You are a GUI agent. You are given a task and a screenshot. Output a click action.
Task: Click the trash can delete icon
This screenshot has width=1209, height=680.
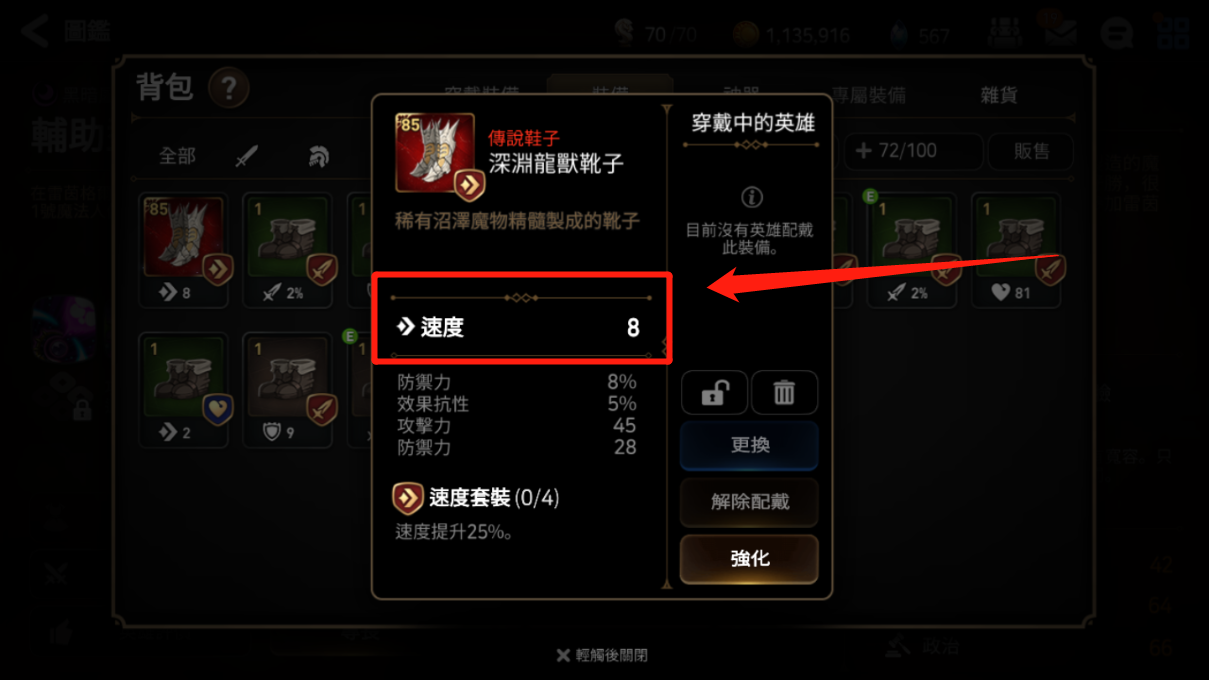(784, 392)
